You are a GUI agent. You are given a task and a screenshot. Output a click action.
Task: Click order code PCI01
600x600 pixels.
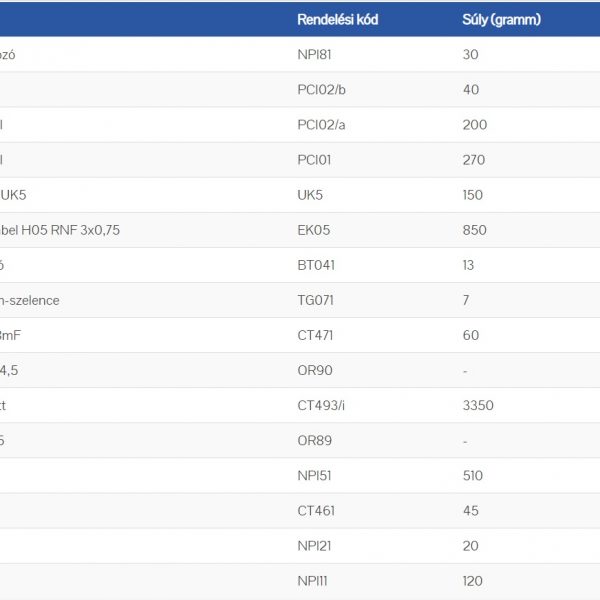pos(315,160)
